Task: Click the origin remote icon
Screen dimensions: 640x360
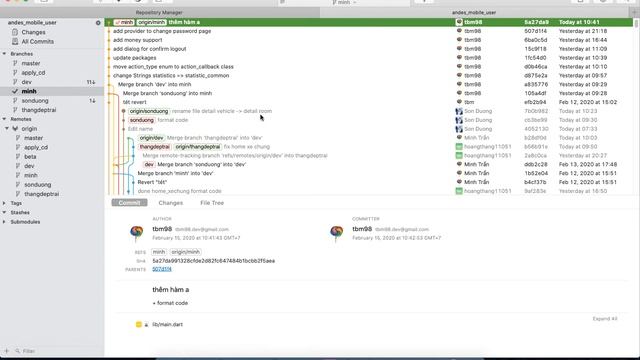Action: tap(15, 129)
